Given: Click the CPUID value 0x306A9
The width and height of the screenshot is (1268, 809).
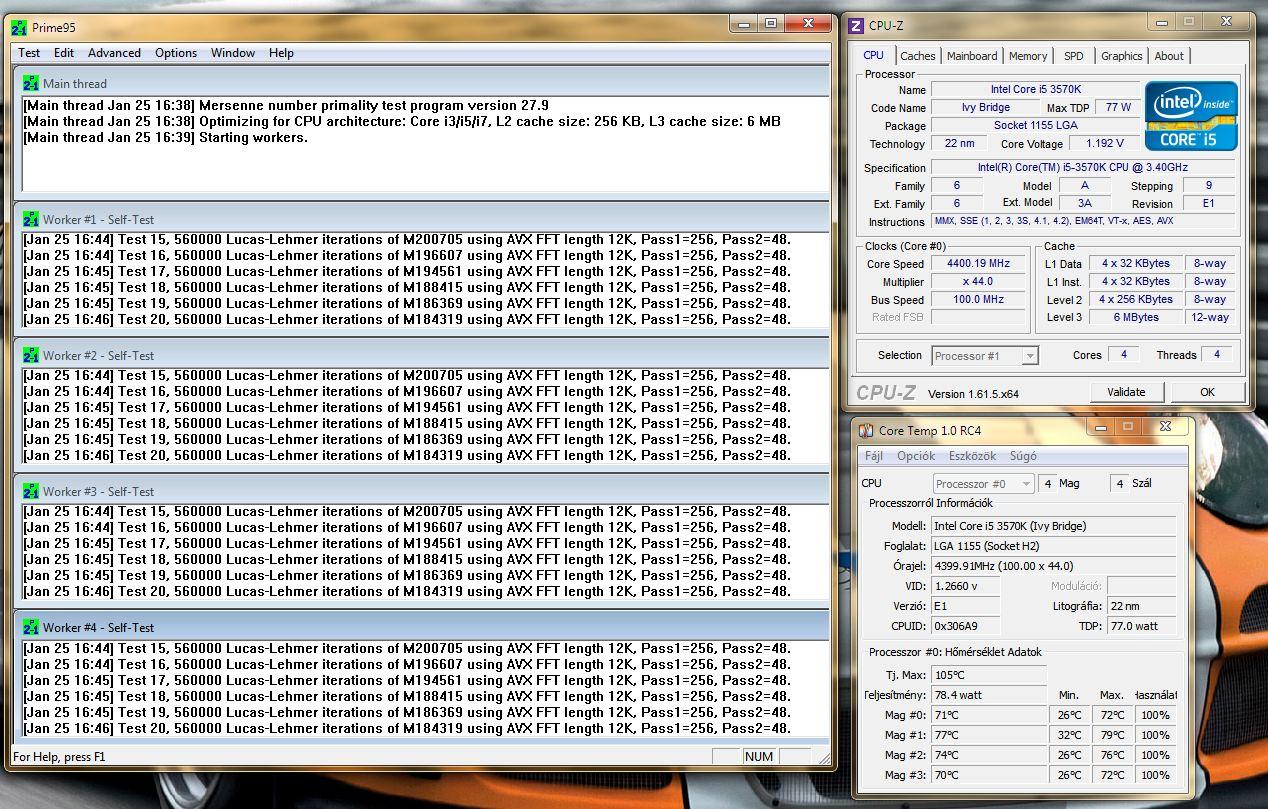Looking at the screenshot, I should [x=966, y=626].
